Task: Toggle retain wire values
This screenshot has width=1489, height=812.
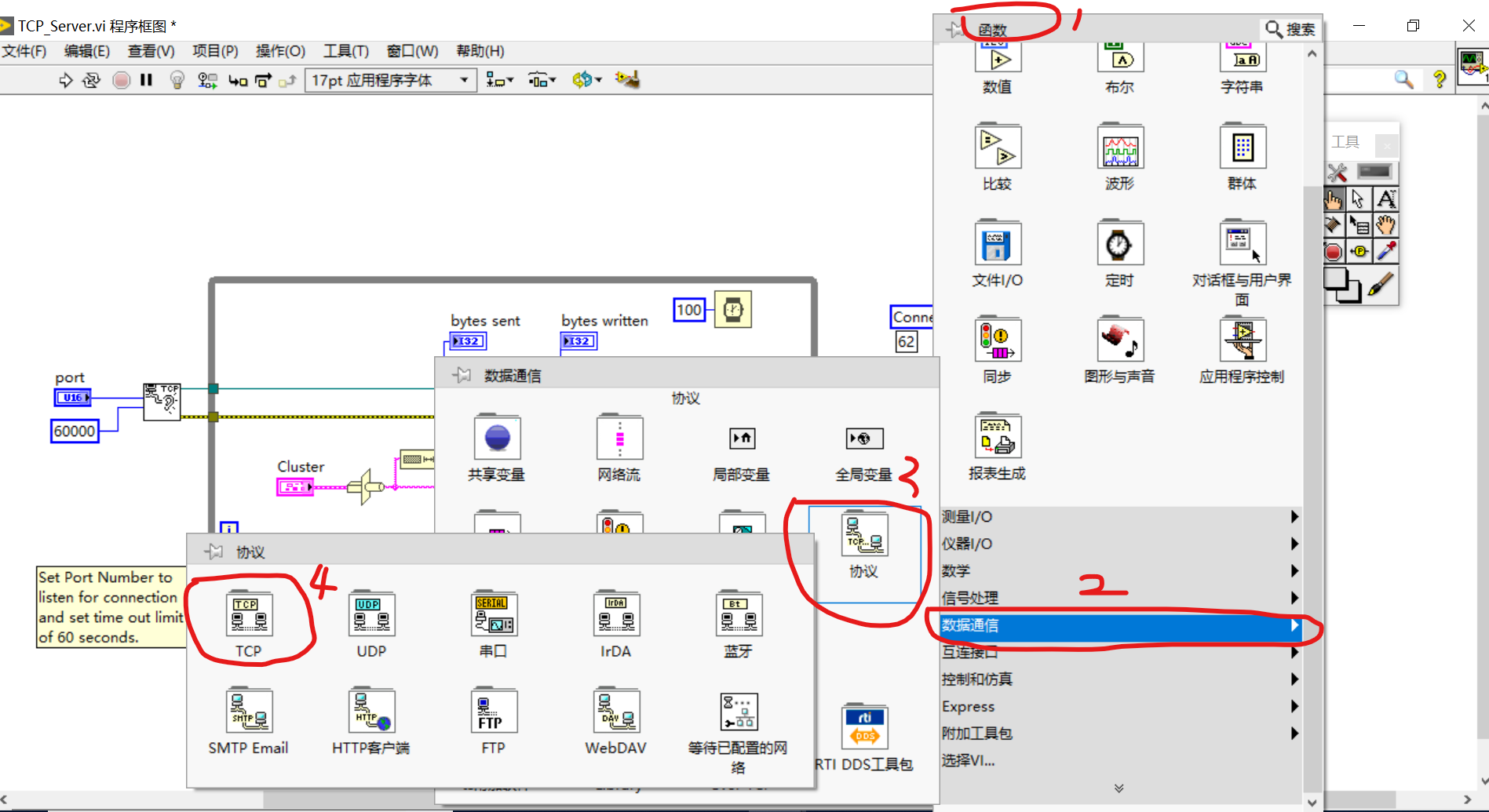Action: point(207,79)
